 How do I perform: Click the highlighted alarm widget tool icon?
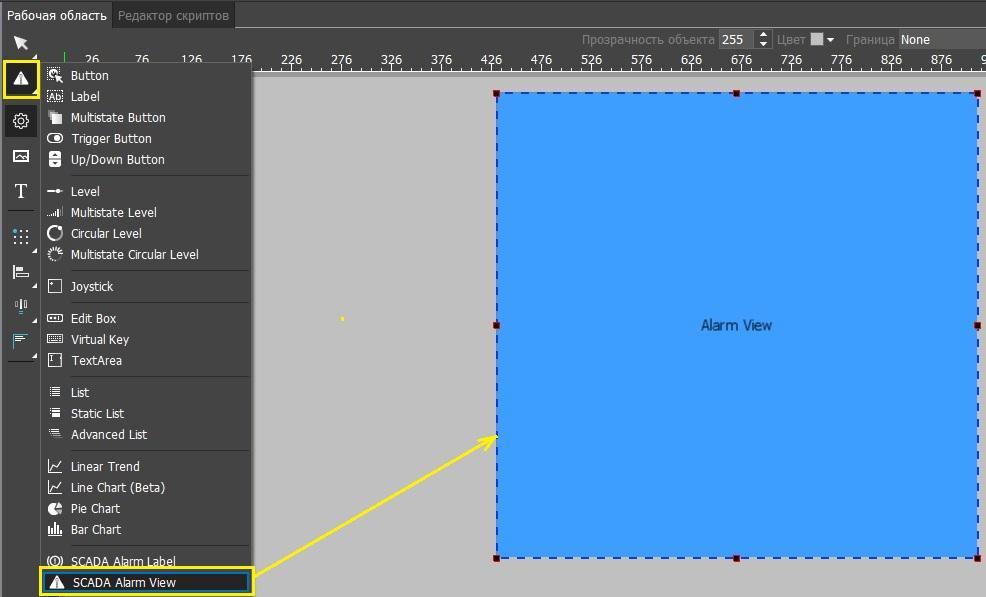pyautogui.click(x=21, y=79)
